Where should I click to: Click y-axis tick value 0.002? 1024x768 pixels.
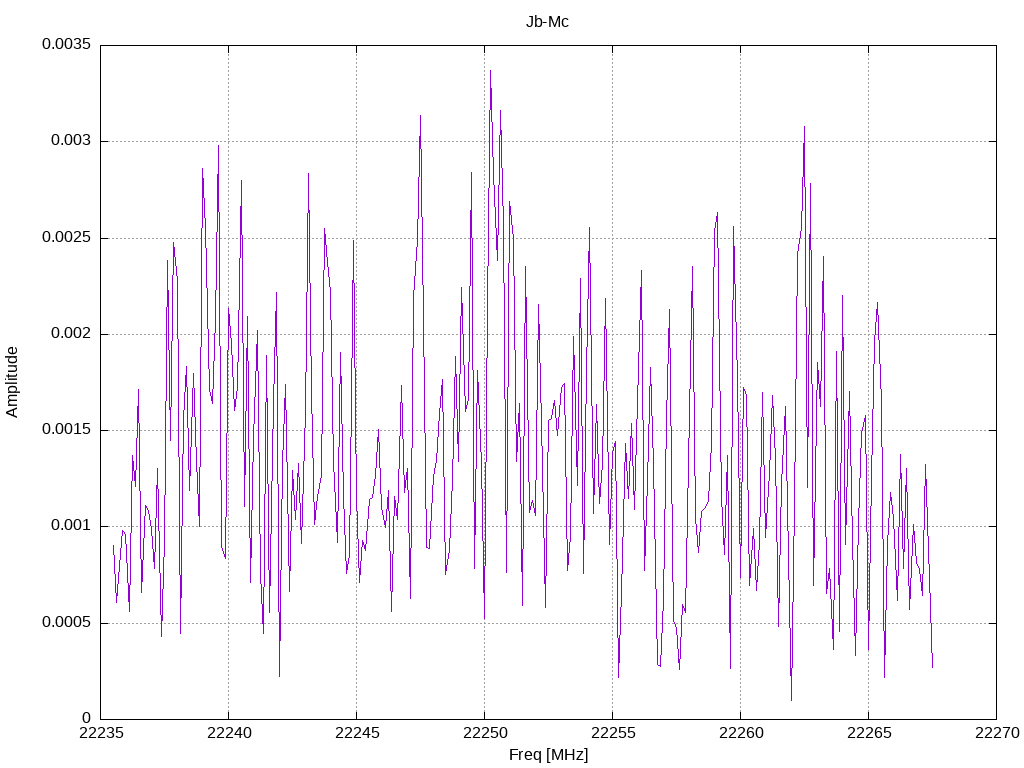tap(71, 333)
